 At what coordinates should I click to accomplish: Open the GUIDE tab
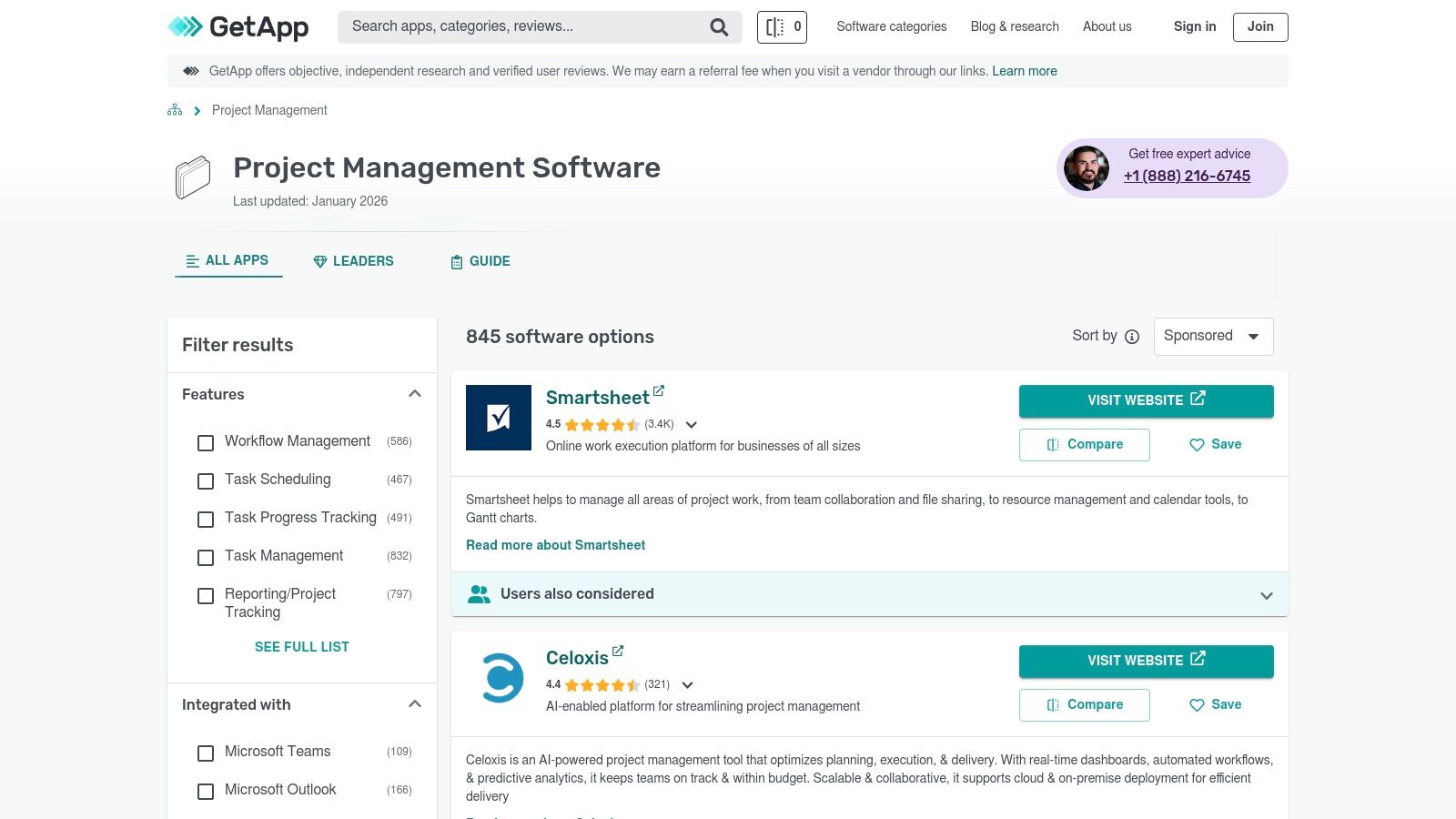(x=480, y=261)
